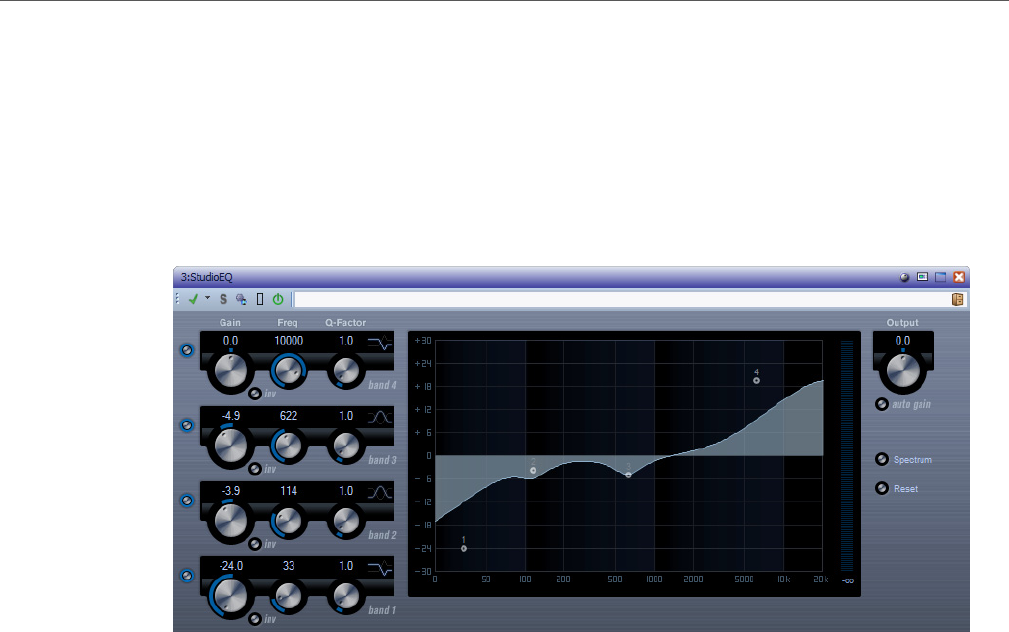The width and height of the screenshot is (1009, 632).
Task: Select curve point 3 on the EQ graph
Action: pyautogui.click(x=629, y=475)
